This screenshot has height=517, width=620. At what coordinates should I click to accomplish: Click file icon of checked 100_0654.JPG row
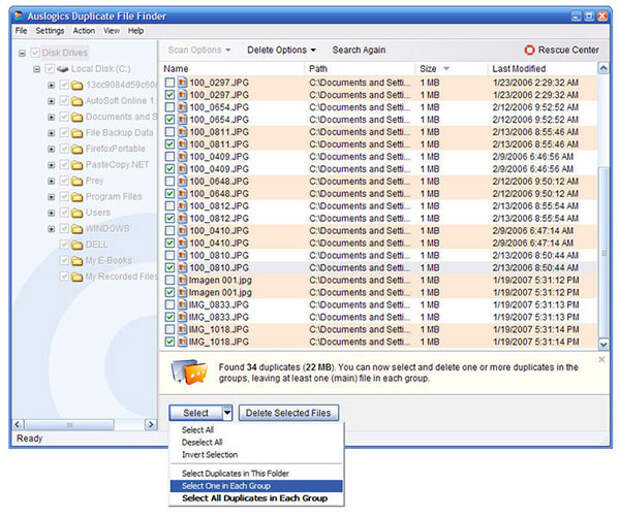pos(182,119)
